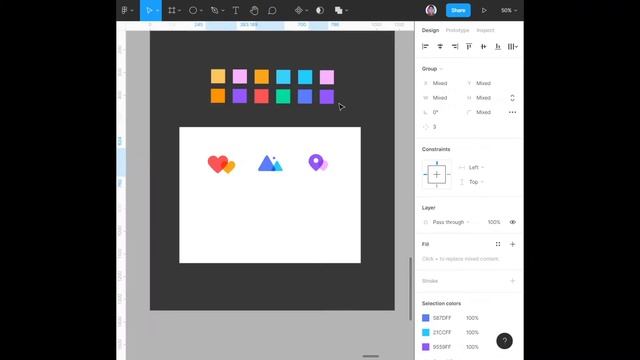The image size is (640, 360).
Task: Click the Width field
Action: [441, 98]
